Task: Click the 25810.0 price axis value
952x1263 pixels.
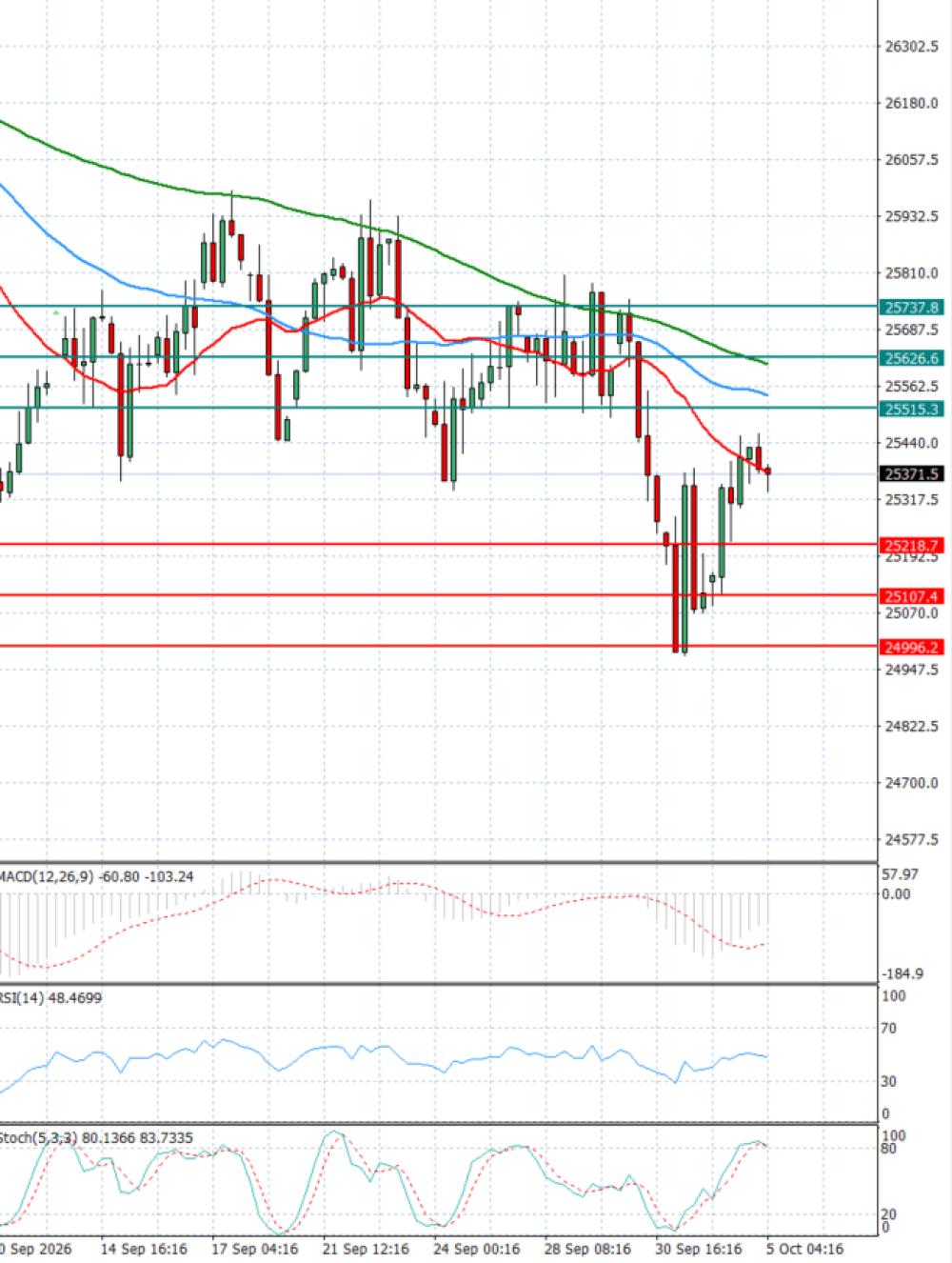Action: pyautogui.click(x=912, y=273)
